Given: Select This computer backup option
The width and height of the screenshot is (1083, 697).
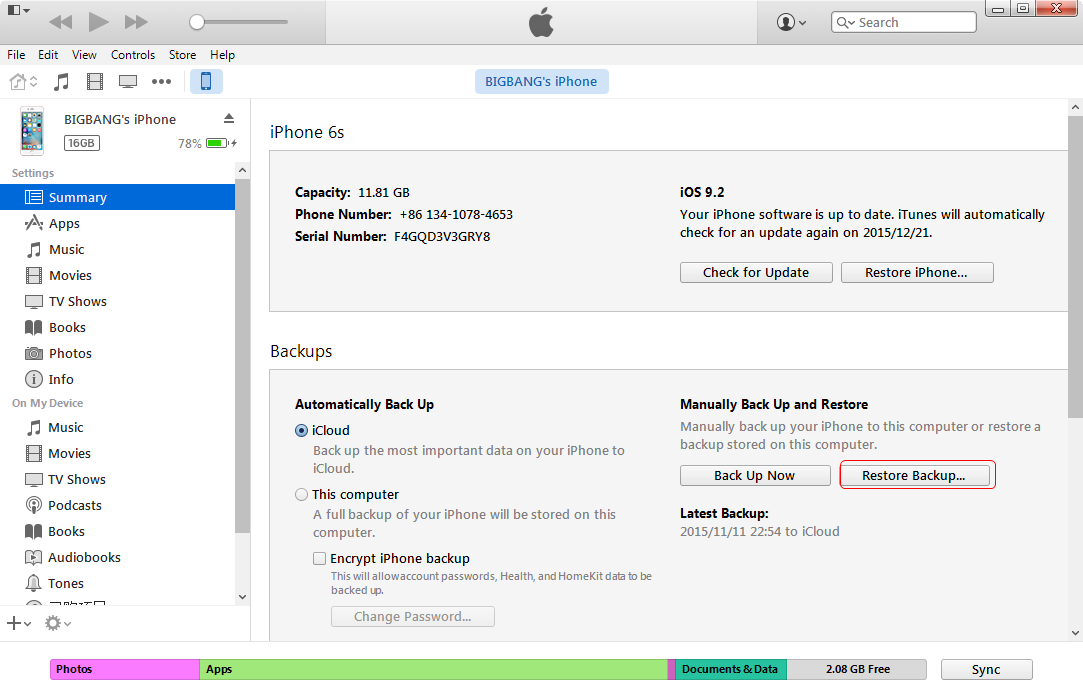Looking at the screenshot, I should pyautogui.click(x=301, y=495).
